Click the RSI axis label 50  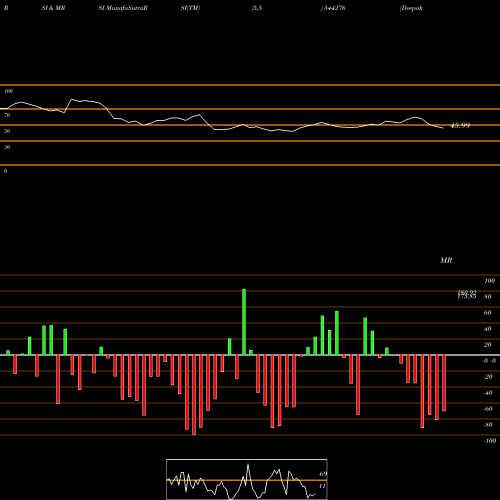coord(7,131)
